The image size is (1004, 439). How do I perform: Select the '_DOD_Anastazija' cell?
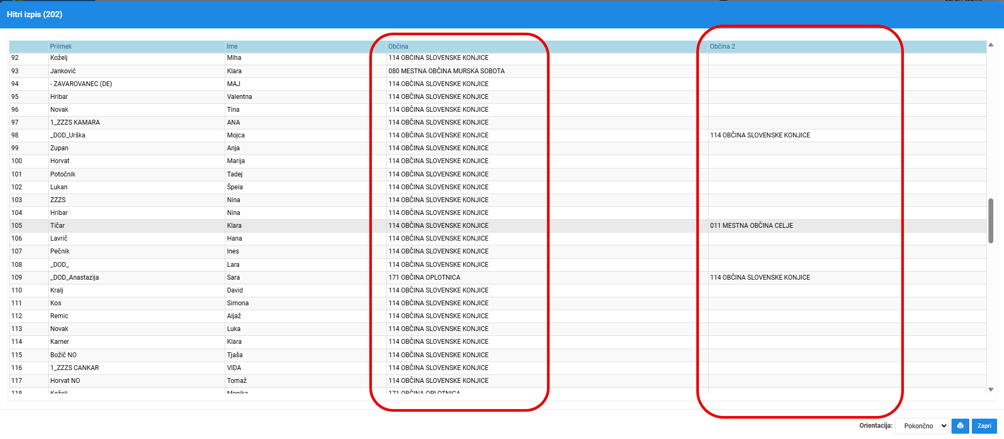[x=74, y=277]
